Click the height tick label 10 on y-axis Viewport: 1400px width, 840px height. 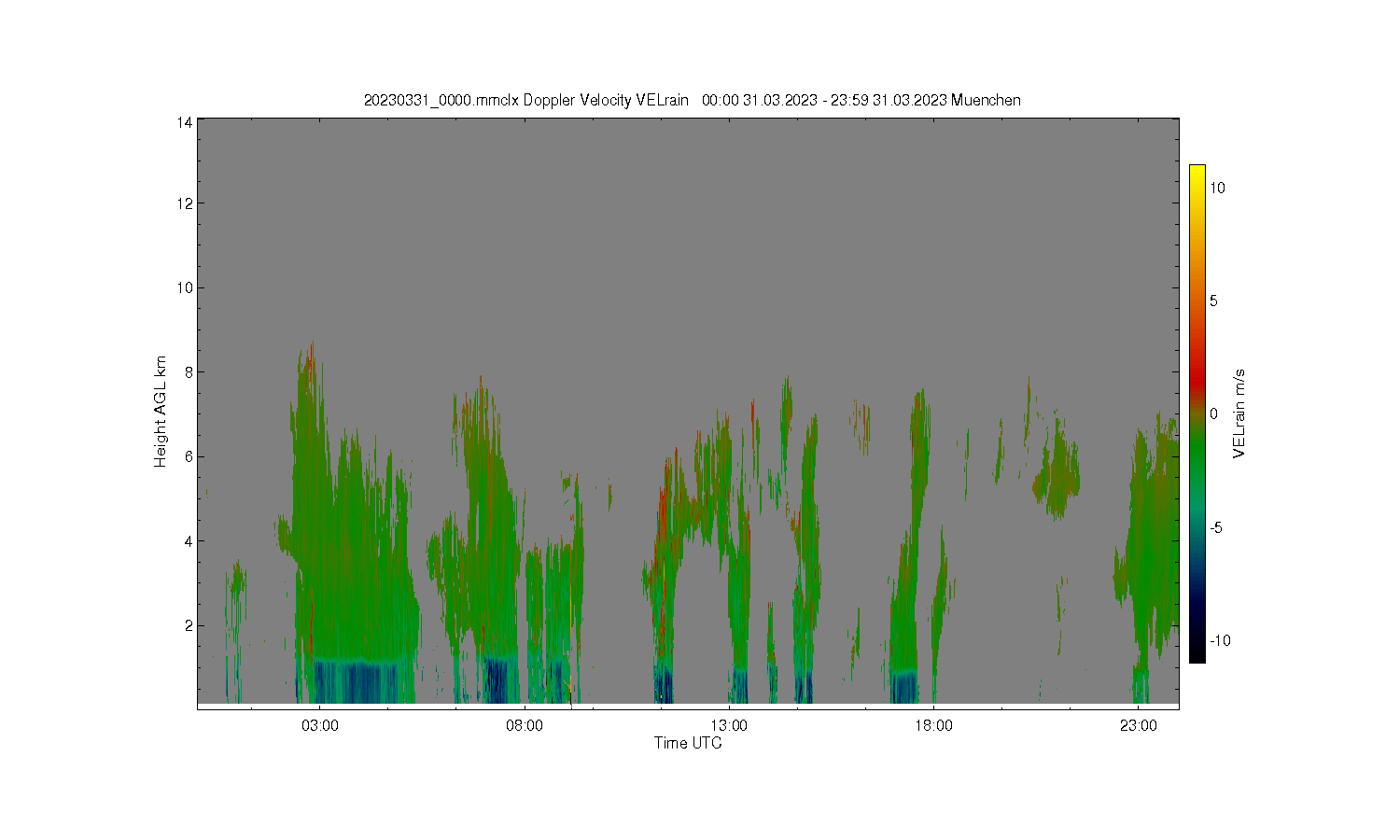click(185, 287)
